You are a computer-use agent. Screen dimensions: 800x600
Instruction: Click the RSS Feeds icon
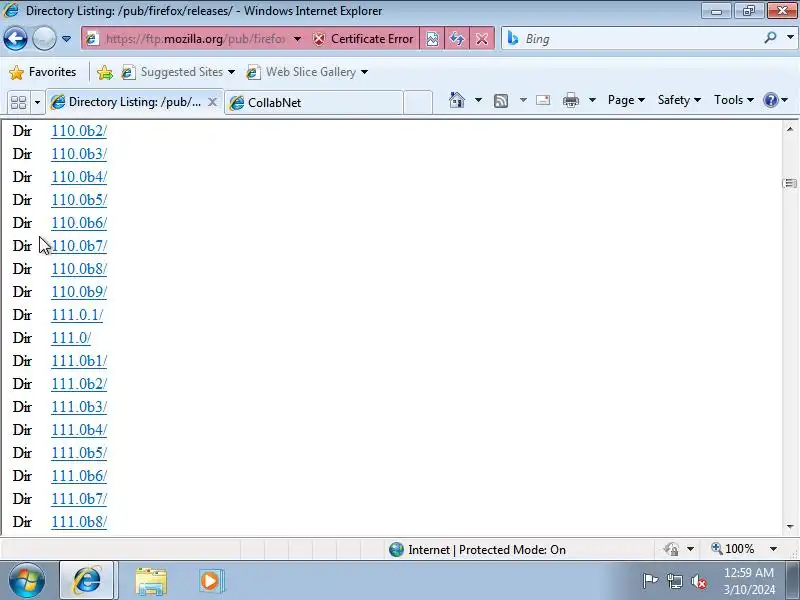click(501, 101)
